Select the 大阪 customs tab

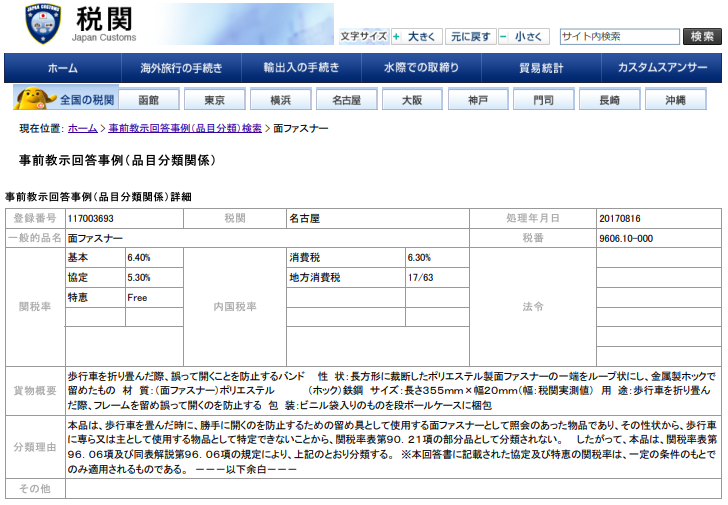(412, 100)
